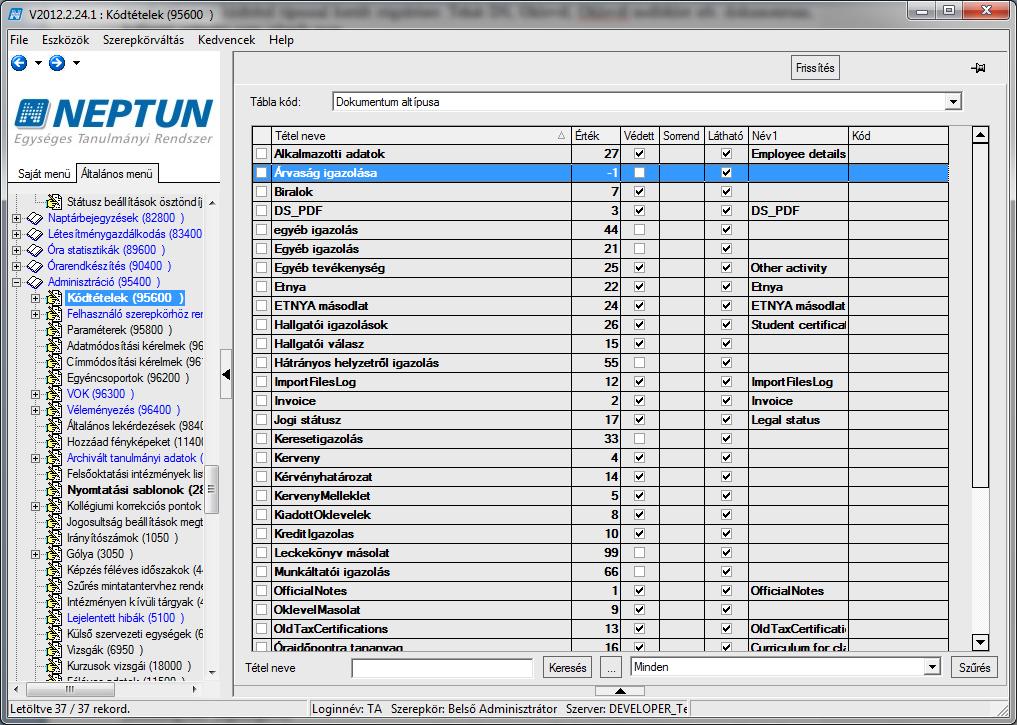Tick the row selector for Alkalmazotti adatok
This screenshot has height=725, width=1017.
pos(261,154)
